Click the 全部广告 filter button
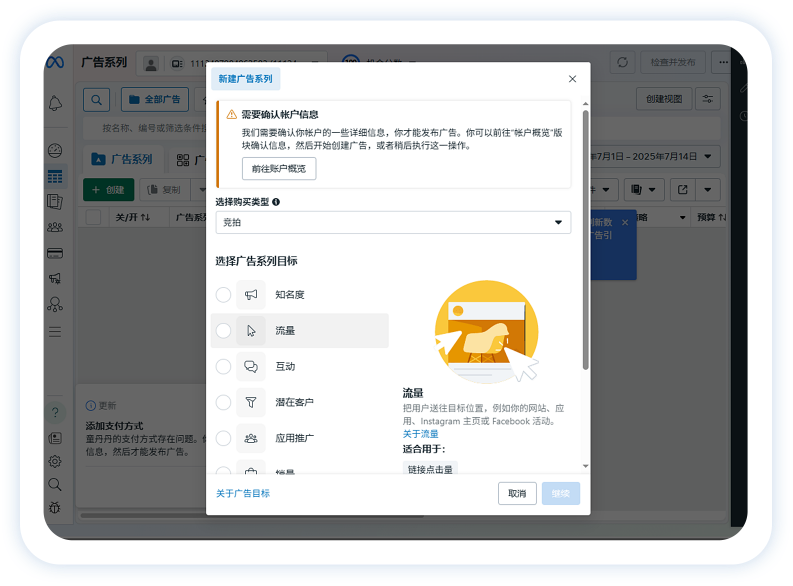Viewport: 793px width, 586px height. coord(155,100)
